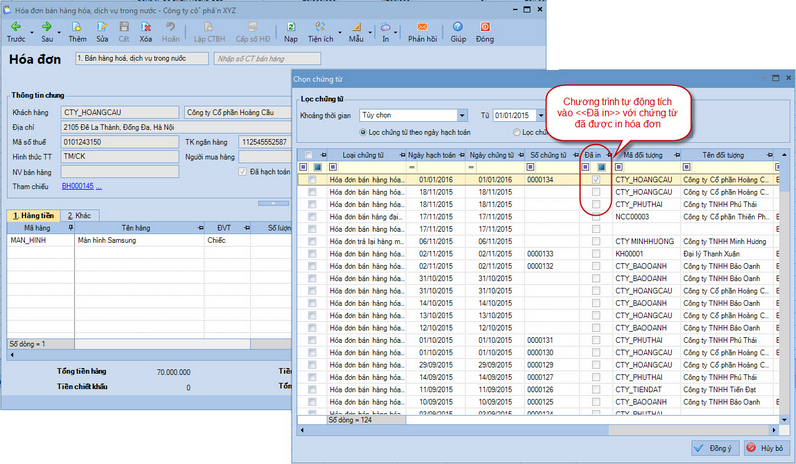The height and width of the screenshot is (464, 796).
Task: Save invoice using Cất icon
Action: coord(124,27)
